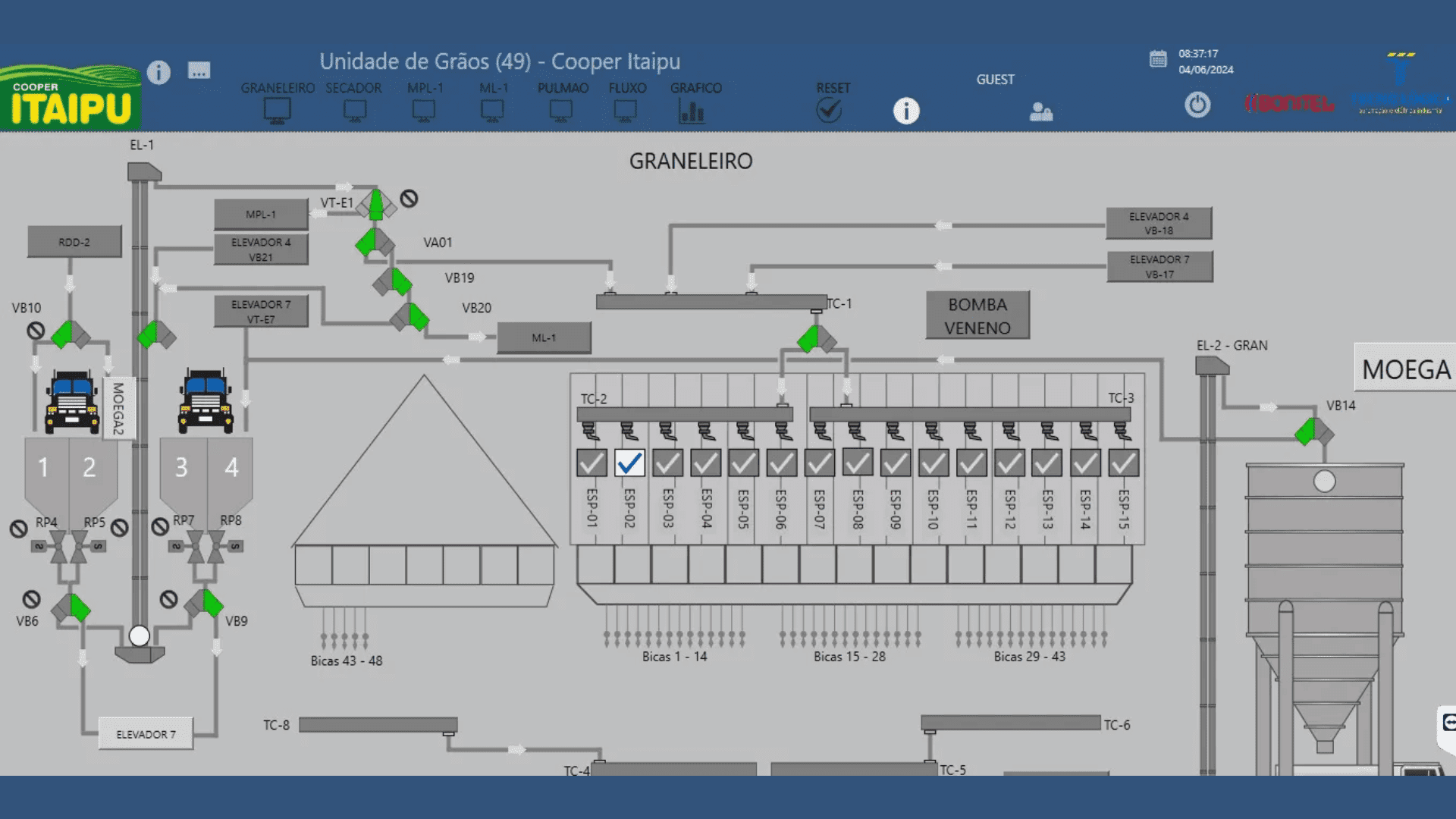The height and width of the screenshot is (819, 1456).
Task: Toggle diverter valve VB6
Action: (71, 607)
